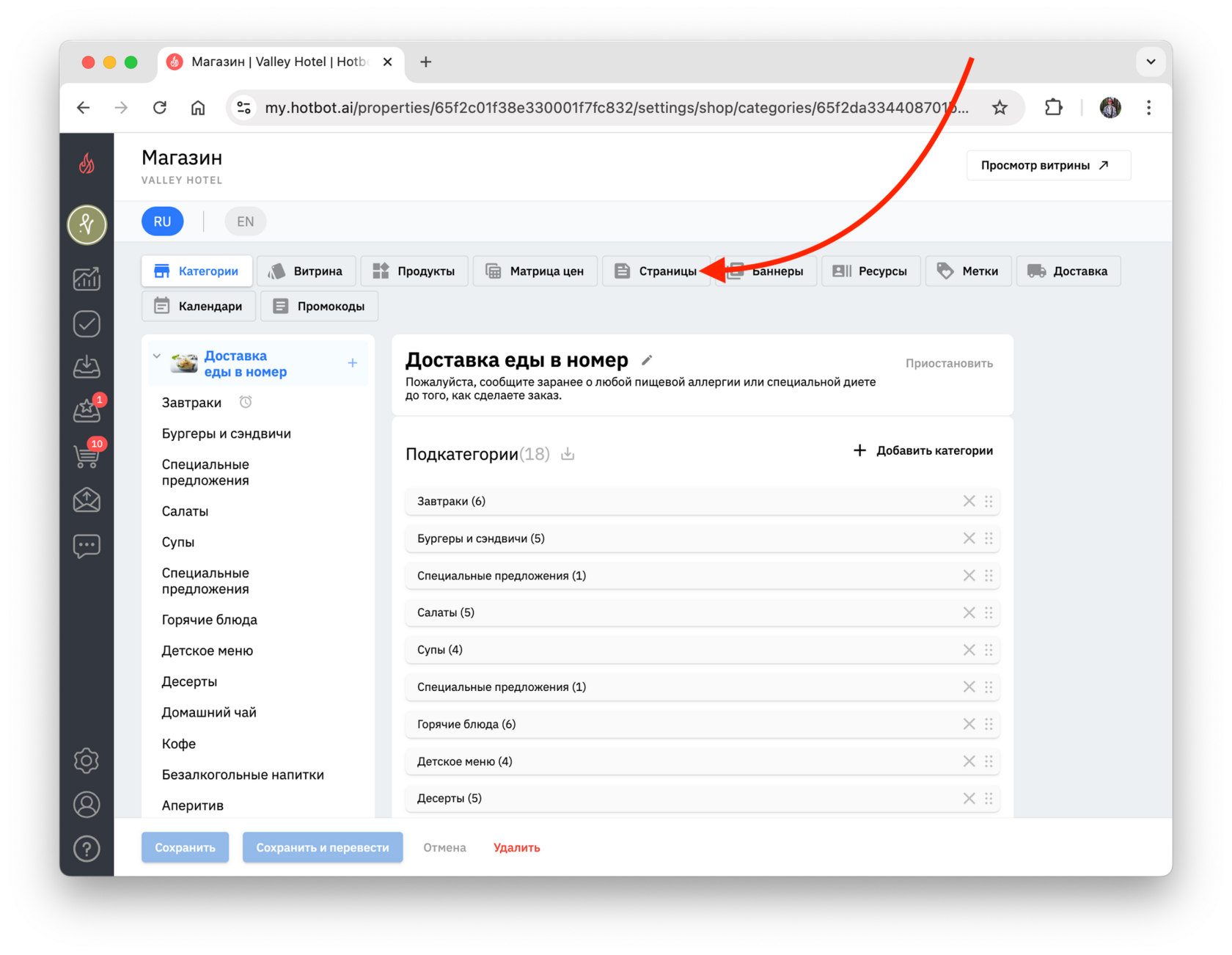1232x955 pixels.
Task: Click the clock icon beside Завтраки
Action: (x=246, y=402)
